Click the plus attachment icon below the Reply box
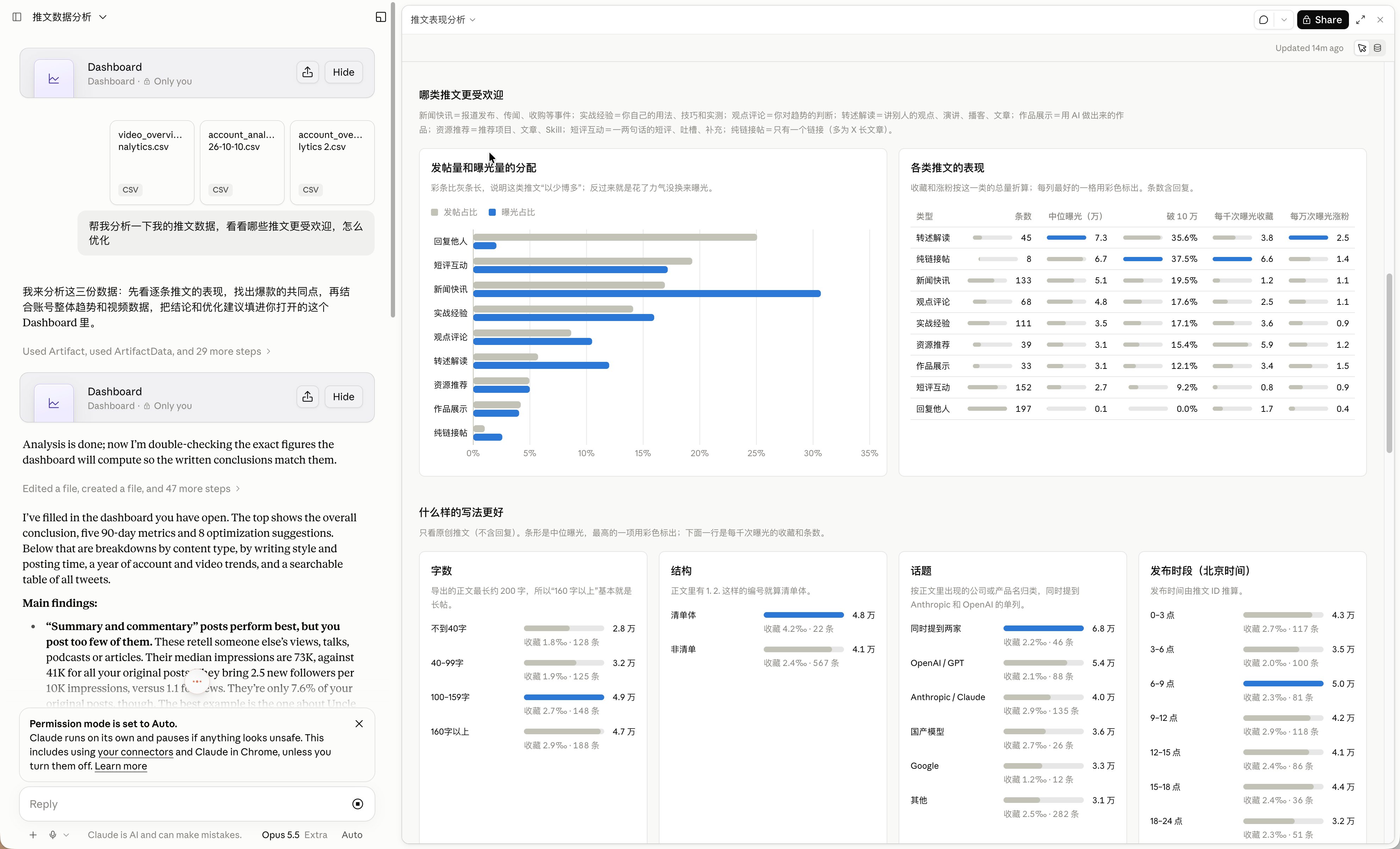Image resolution: width=1400 pixels, height=849 pixels. [33, 835]
